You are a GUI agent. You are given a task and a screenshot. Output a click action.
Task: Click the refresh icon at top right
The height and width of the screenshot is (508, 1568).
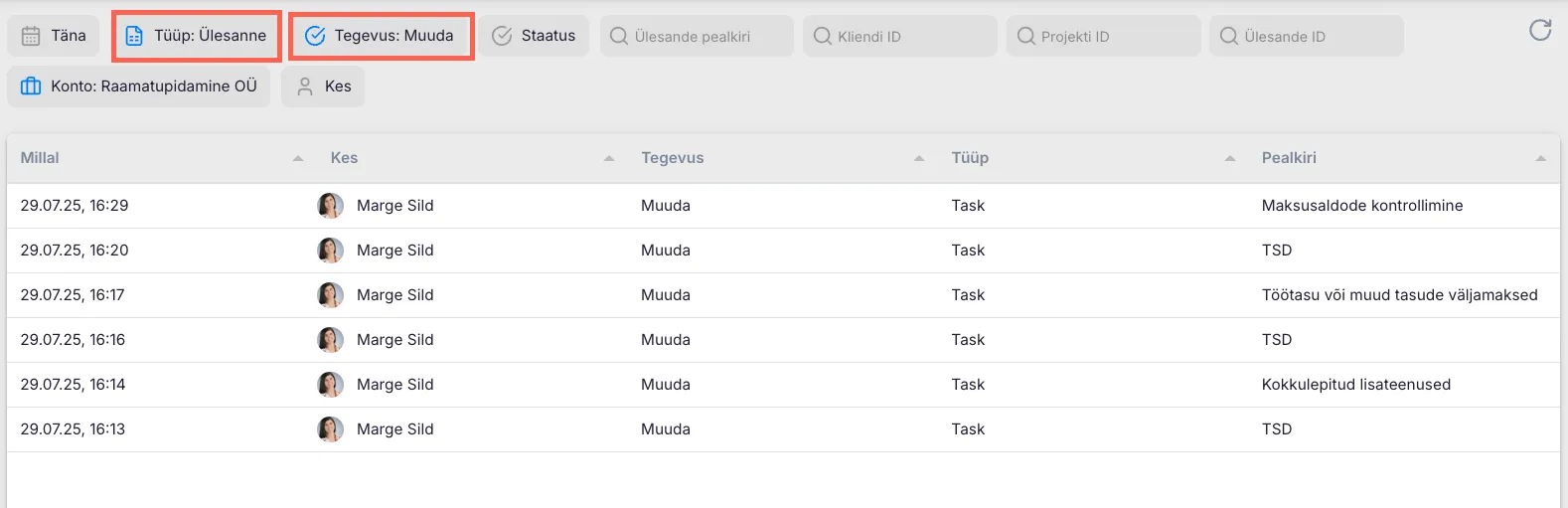(1539, 31)
